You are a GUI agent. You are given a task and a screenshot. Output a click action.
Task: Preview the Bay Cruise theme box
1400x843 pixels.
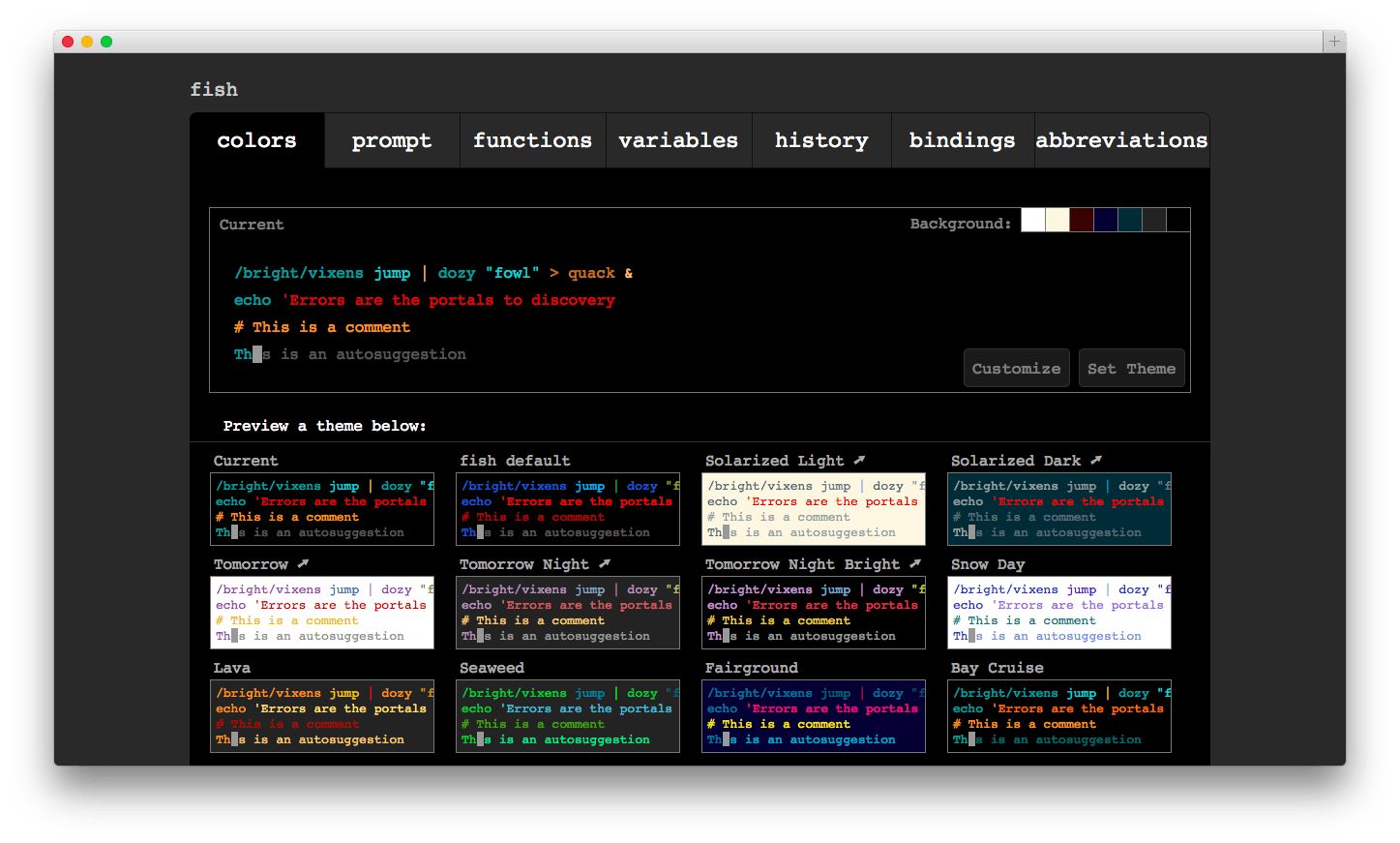coord(1059,716)
